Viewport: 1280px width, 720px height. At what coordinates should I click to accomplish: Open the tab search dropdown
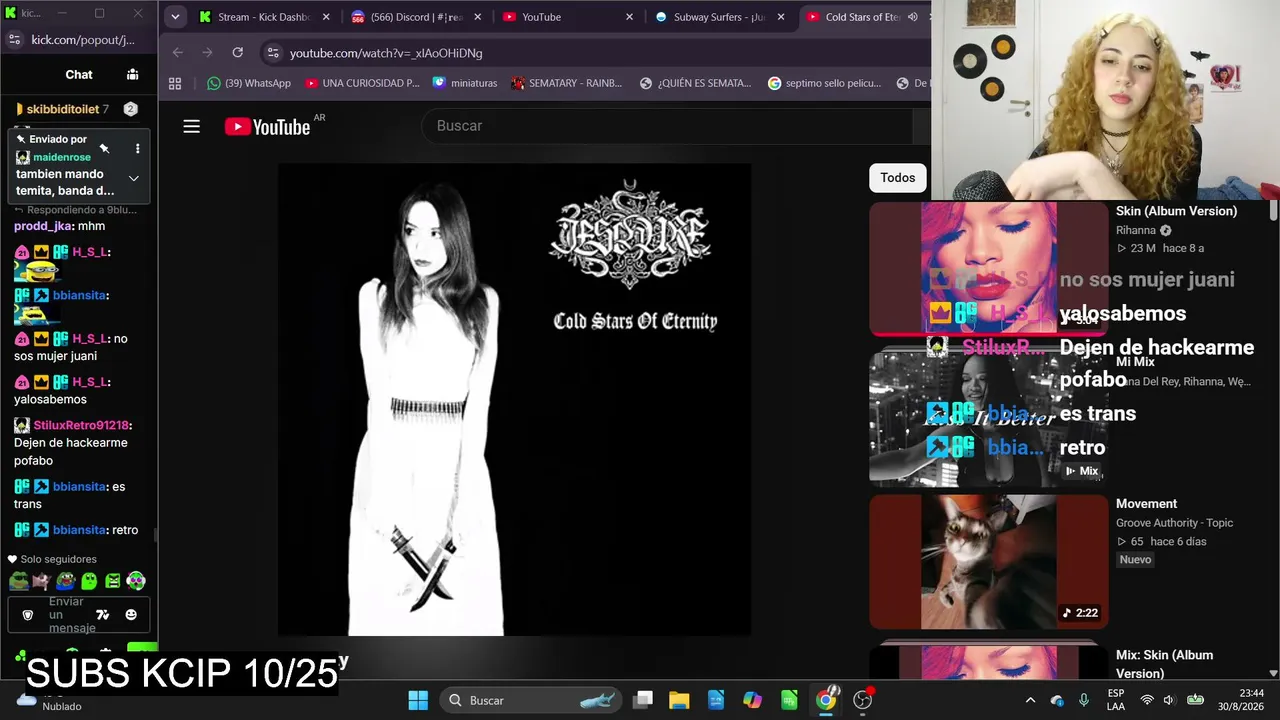tap(175, 17)
